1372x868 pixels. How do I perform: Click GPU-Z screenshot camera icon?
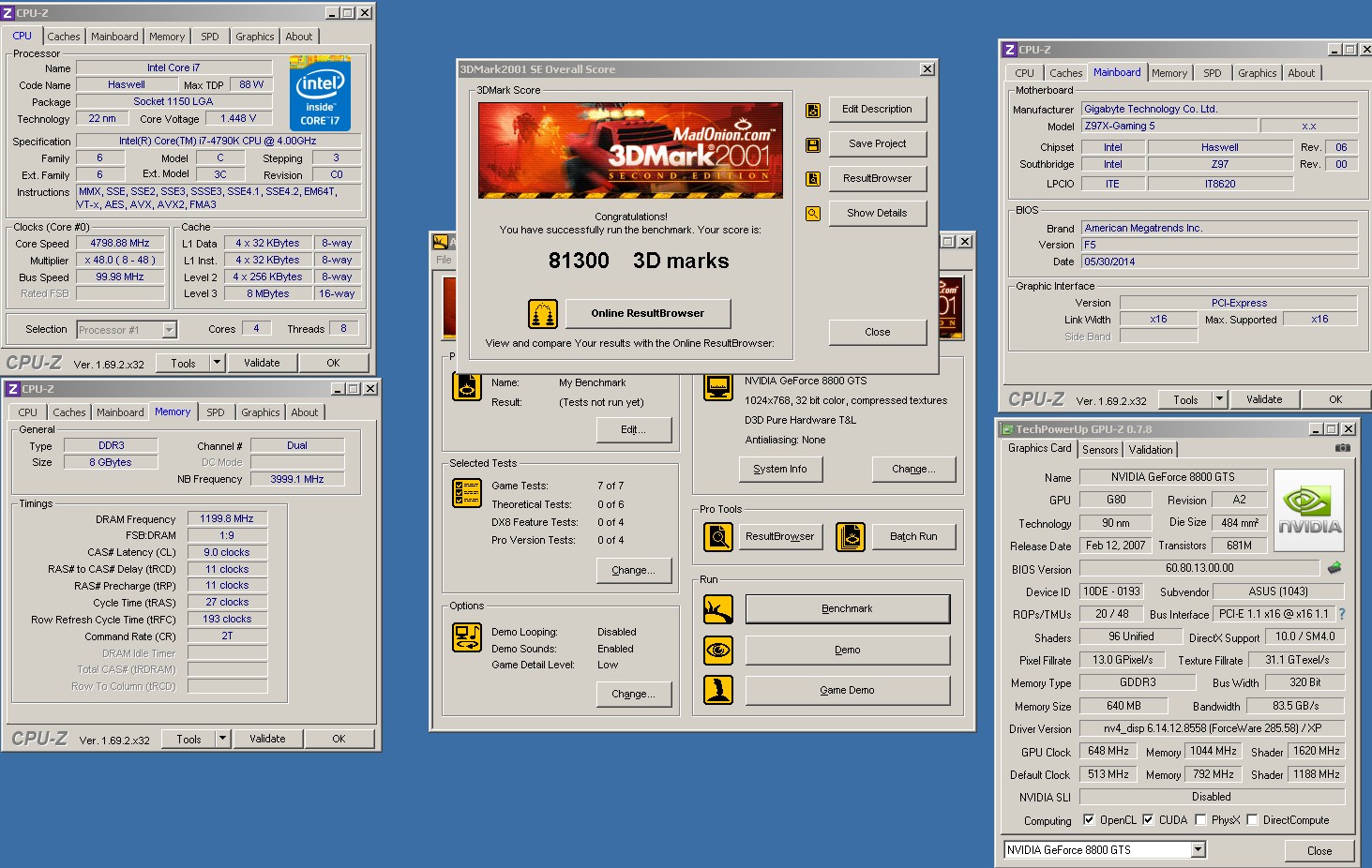pyautogui.click(x=1343, y=448)
